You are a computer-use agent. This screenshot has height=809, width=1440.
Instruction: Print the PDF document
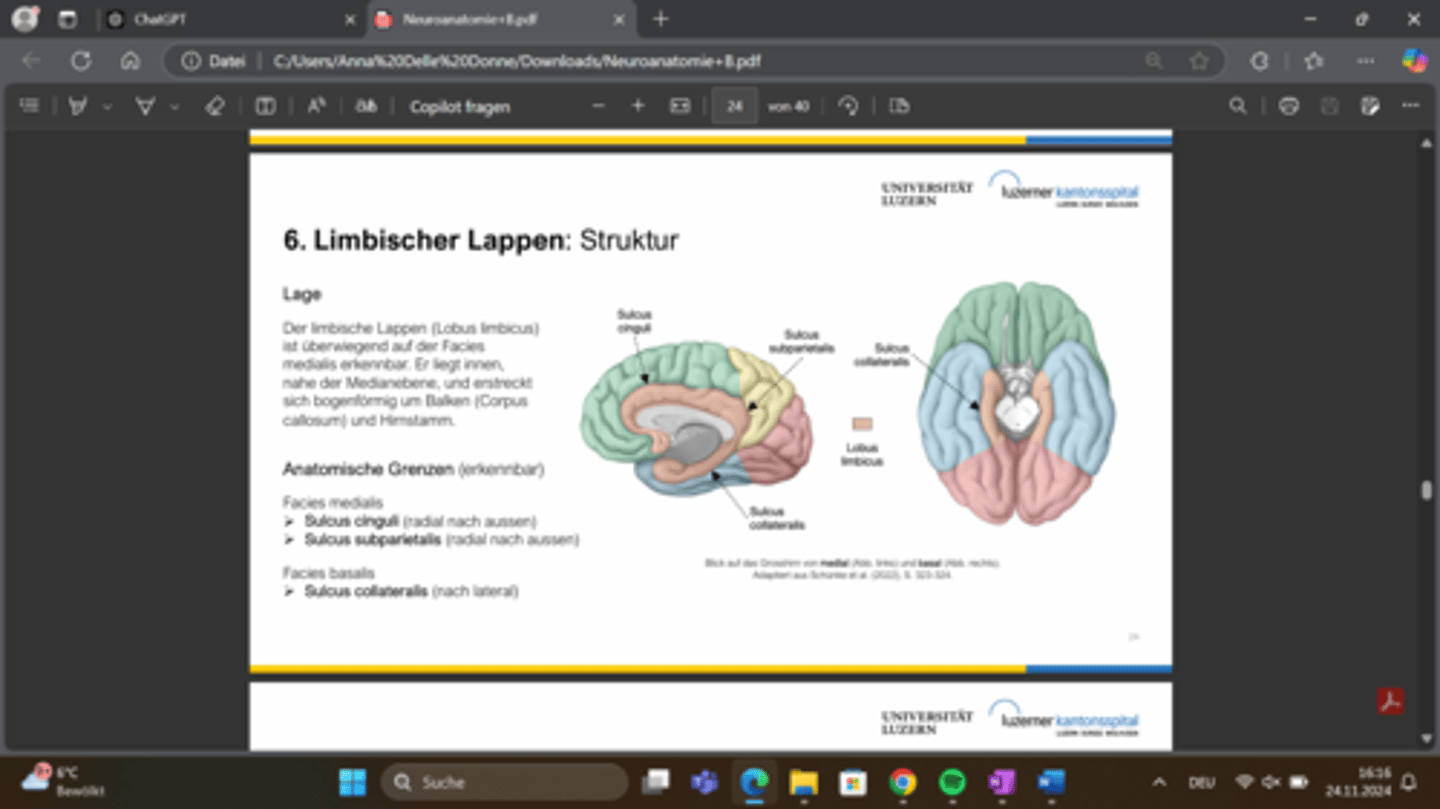(1289, 106)
